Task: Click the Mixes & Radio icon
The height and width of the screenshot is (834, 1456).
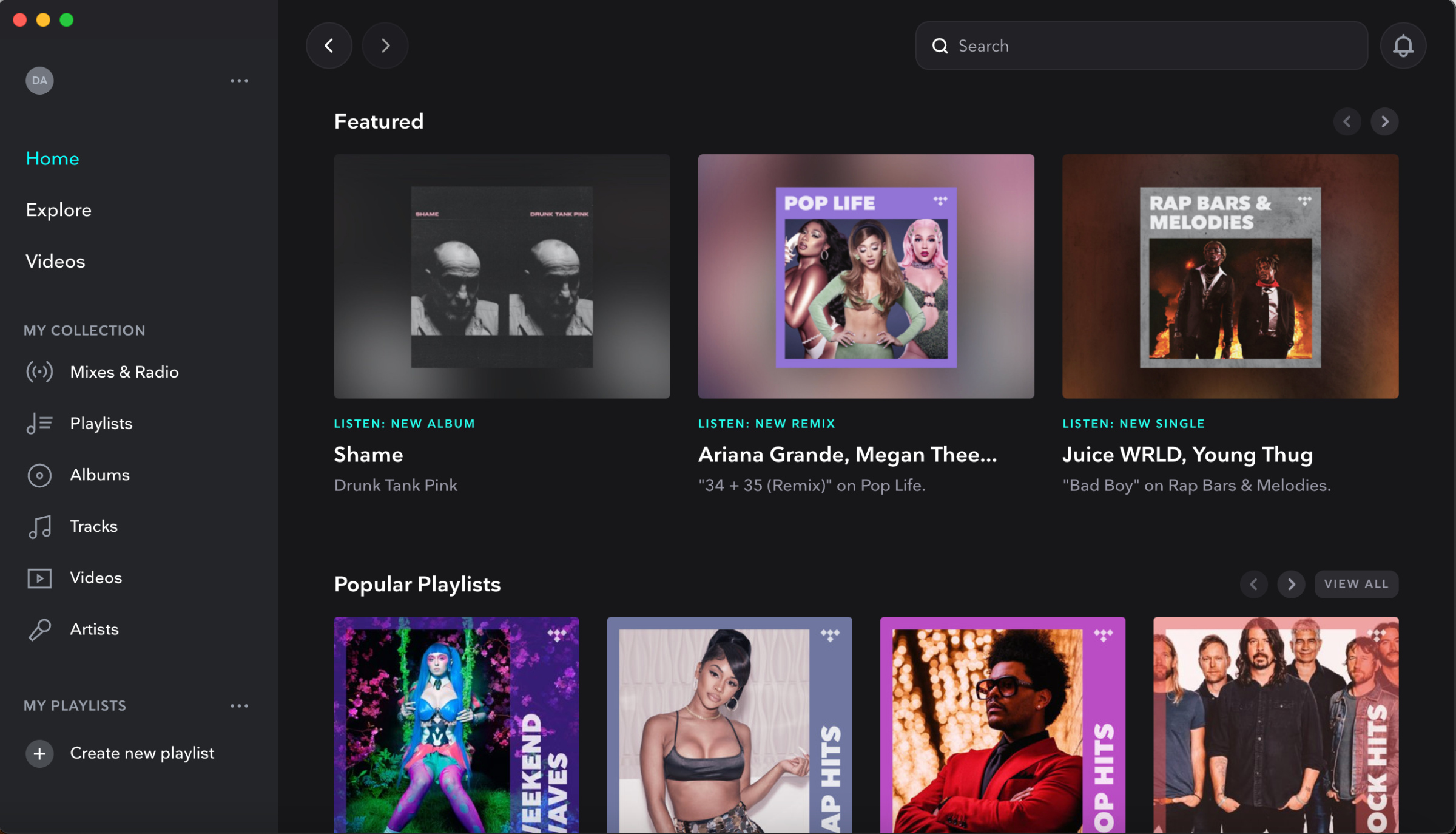Action: tap(39, 371)
